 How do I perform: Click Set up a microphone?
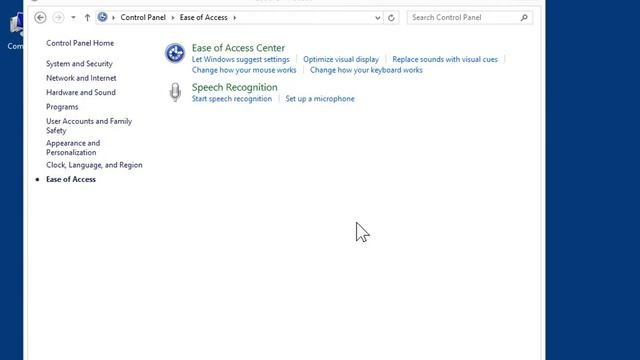[x=320, y=99]
